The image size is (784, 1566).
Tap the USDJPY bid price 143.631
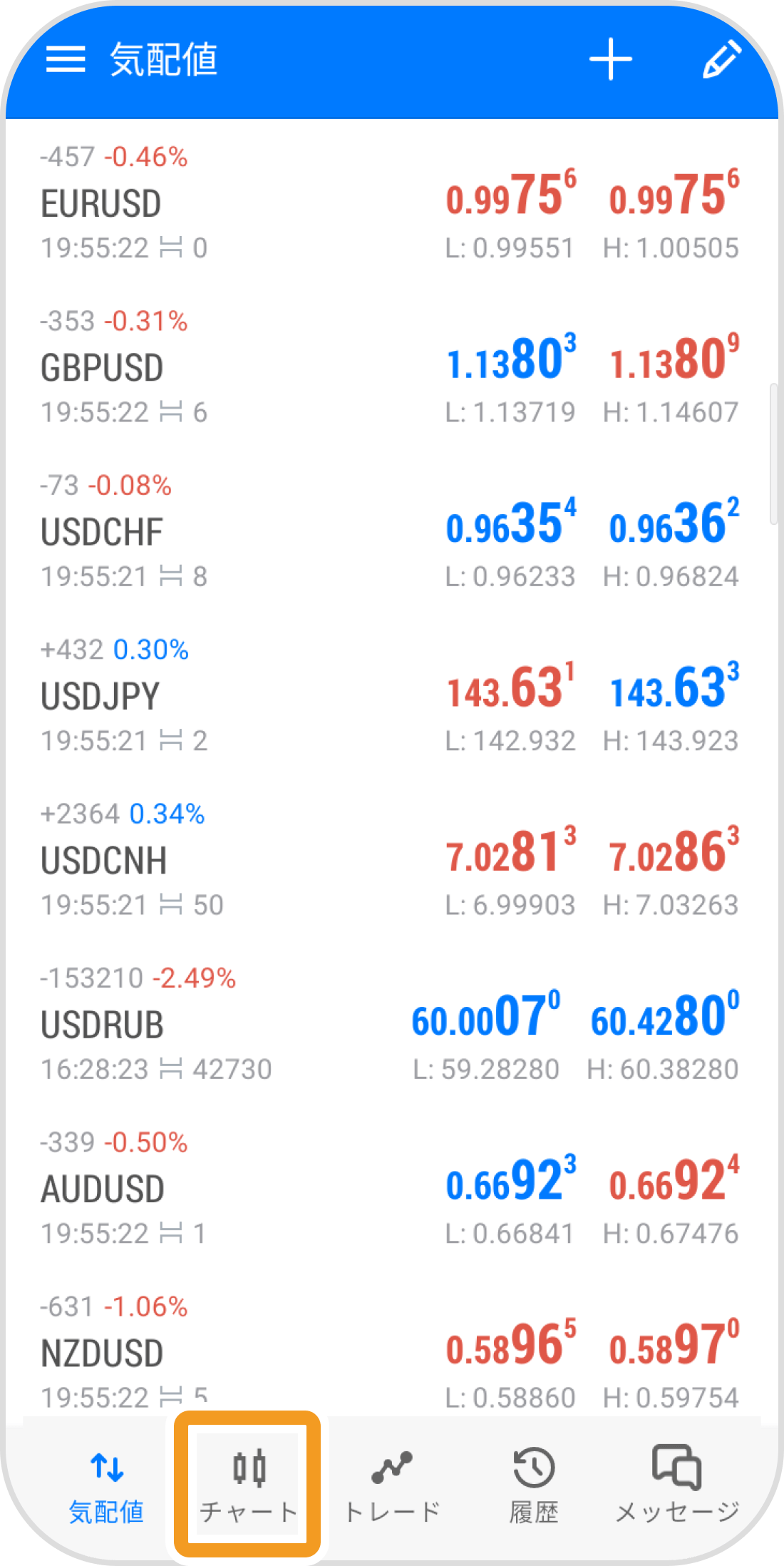[x=510, y=687]
